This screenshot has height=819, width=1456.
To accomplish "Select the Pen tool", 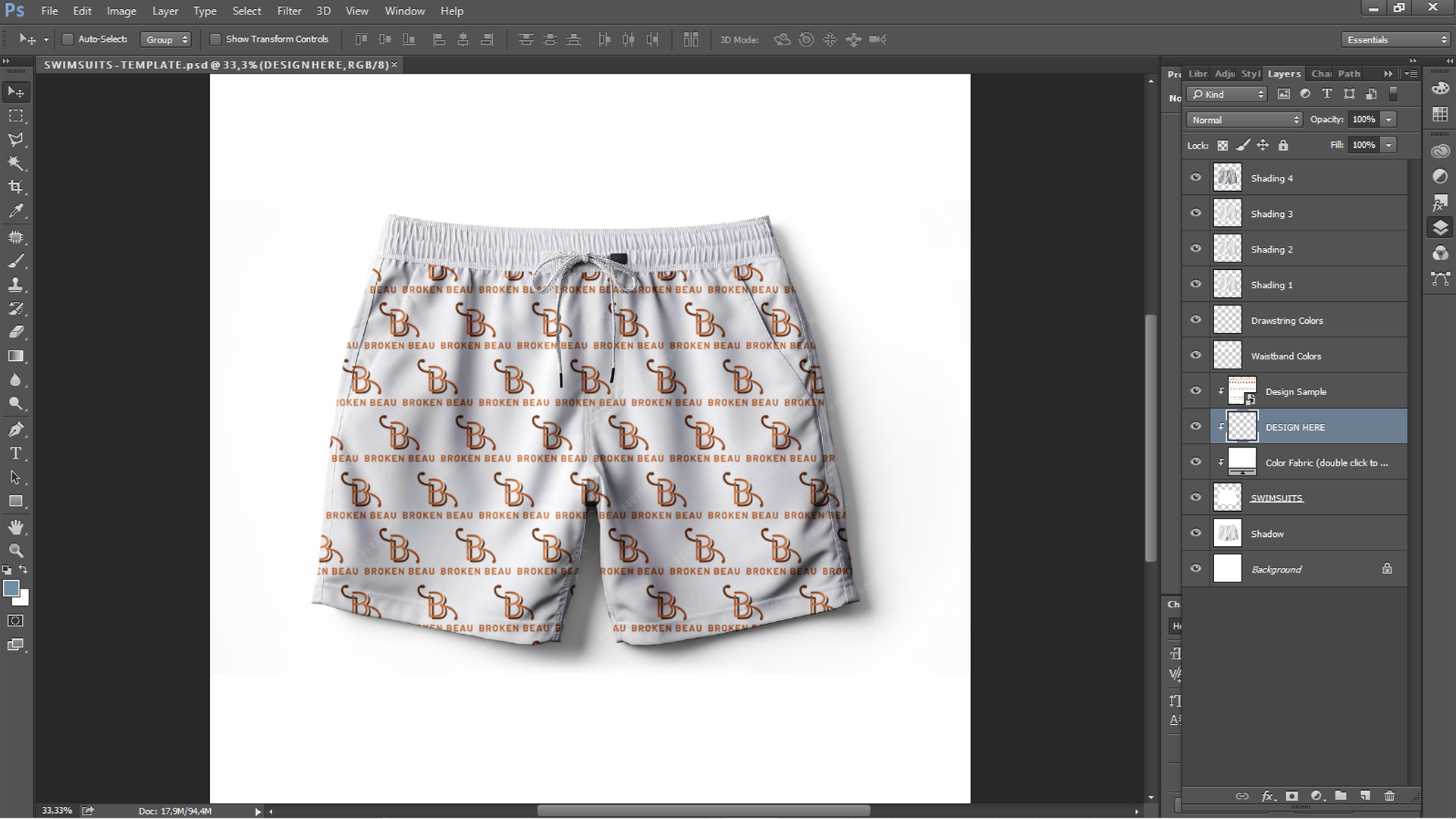I will click(16, 429).
